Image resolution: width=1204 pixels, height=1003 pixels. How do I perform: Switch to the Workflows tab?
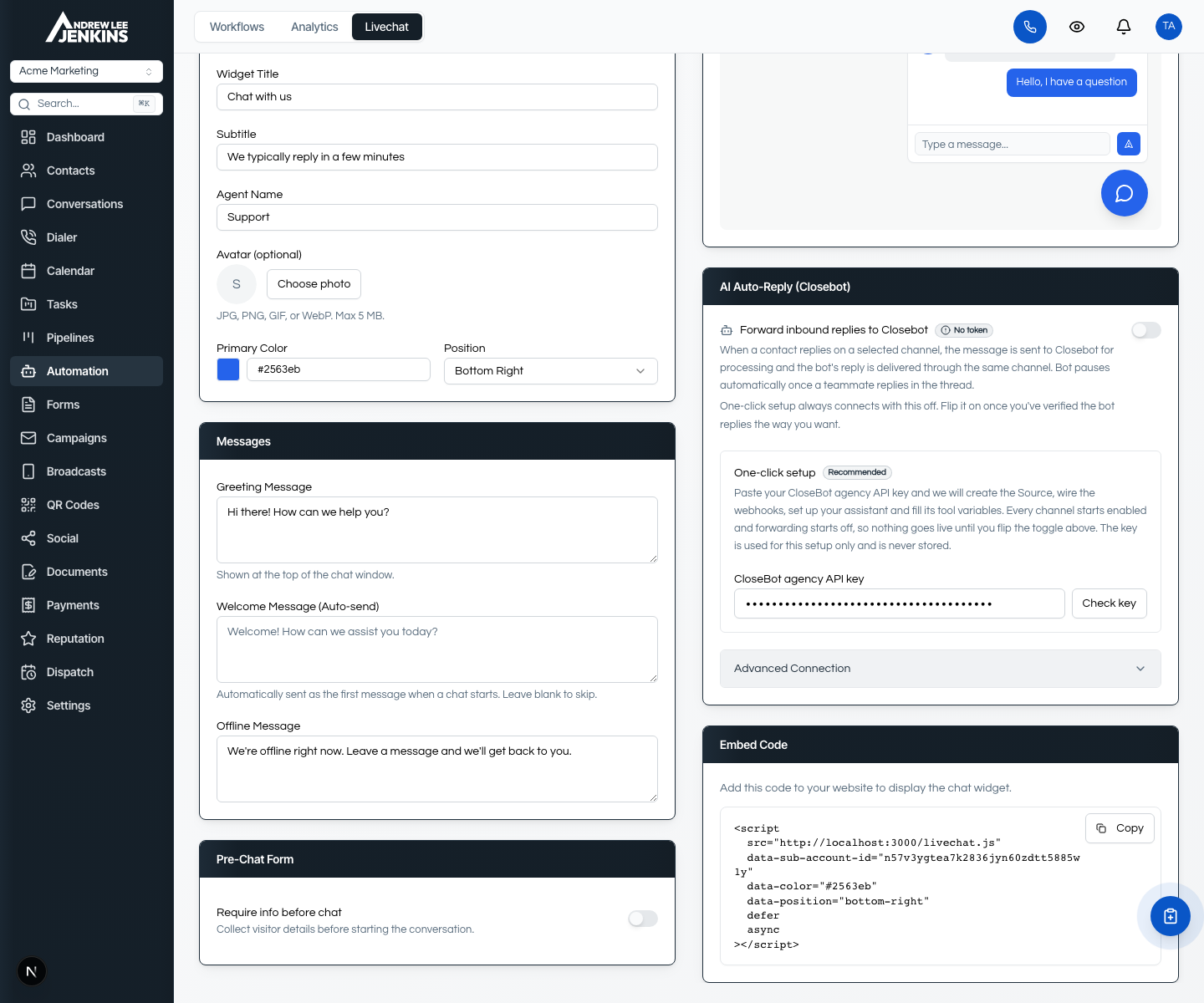pos(237,27)
